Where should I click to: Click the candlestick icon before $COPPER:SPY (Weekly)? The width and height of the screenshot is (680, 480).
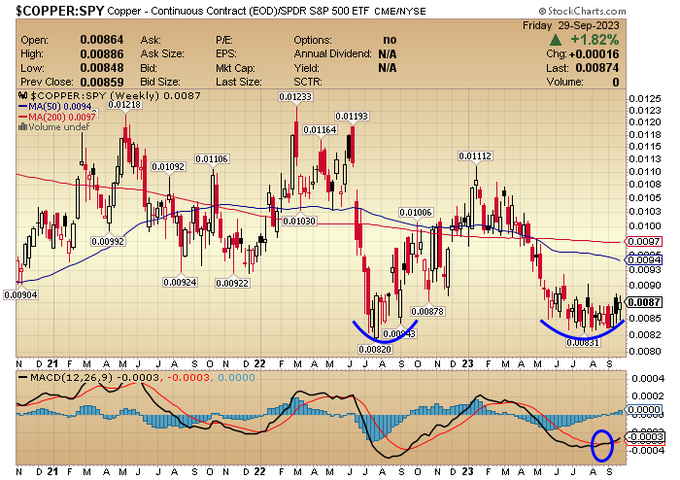23,96
